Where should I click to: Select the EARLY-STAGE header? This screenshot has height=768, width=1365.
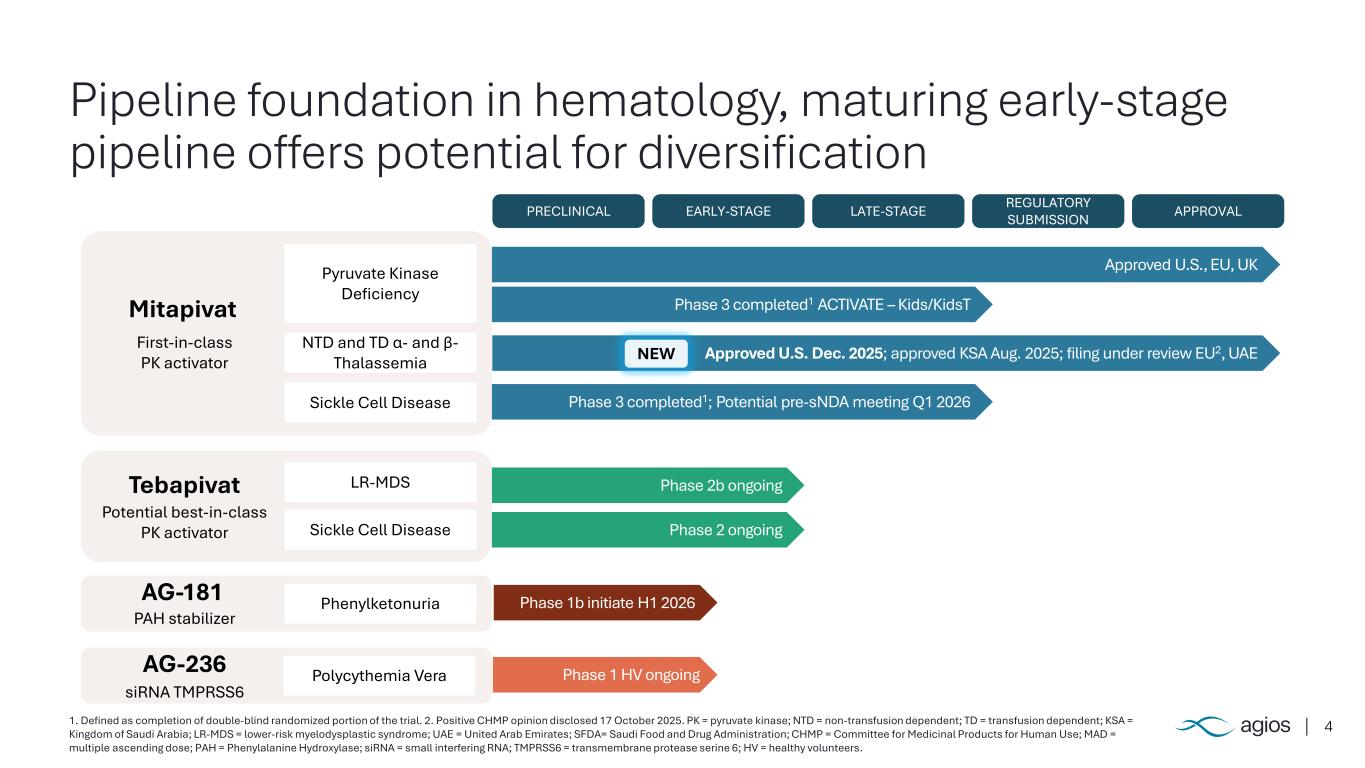727,211
